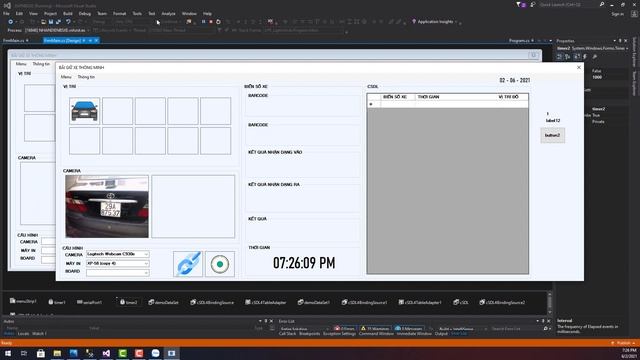
Task: Click the Properties panel Events lightning icon
Action: click(585, 57)
